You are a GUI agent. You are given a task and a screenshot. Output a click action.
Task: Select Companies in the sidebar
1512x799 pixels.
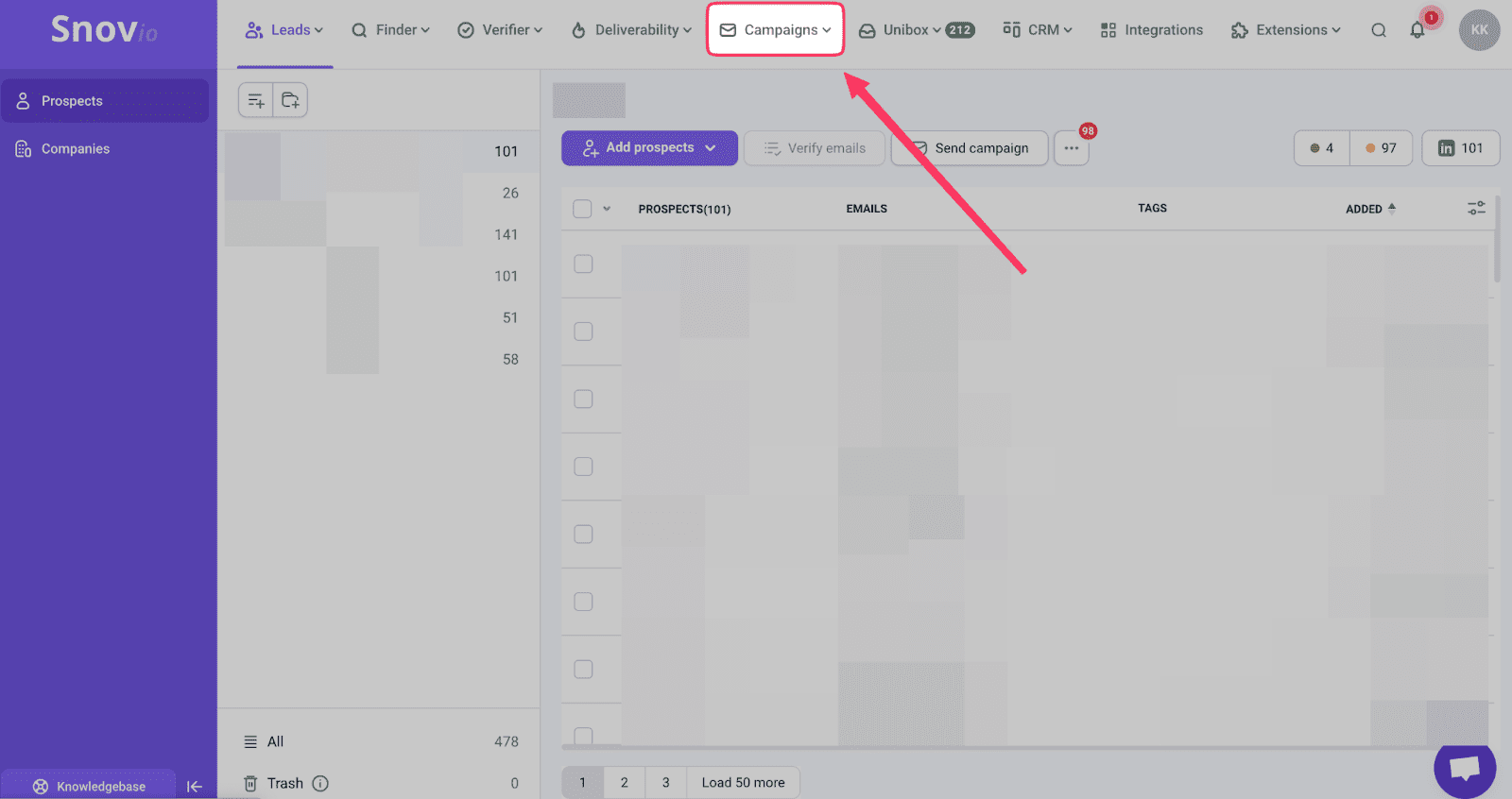(76, 149)
